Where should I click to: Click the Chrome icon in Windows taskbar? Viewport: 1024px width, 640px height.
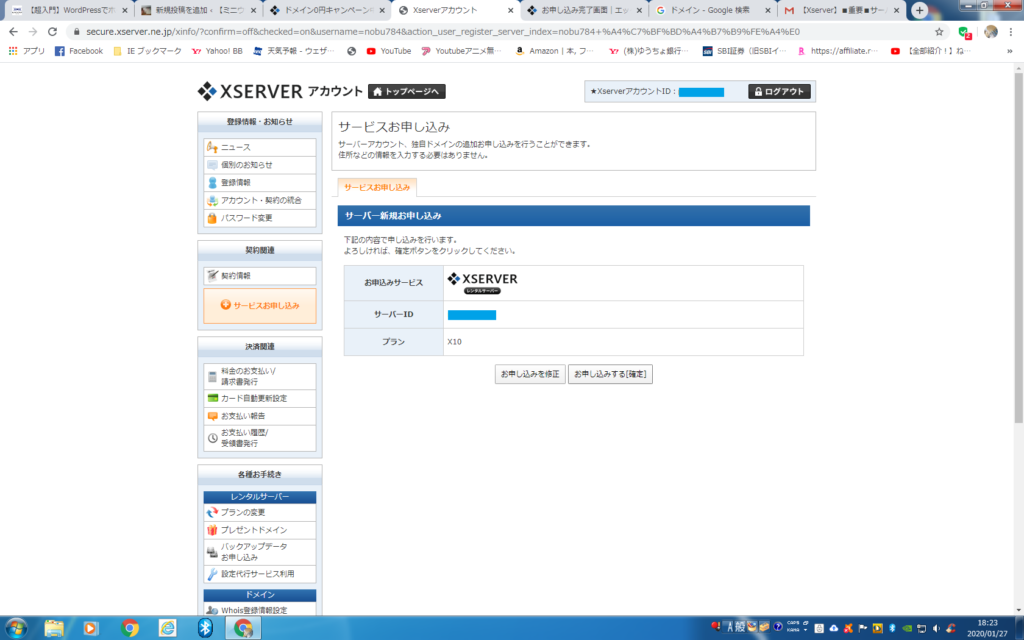coord(130,627)
